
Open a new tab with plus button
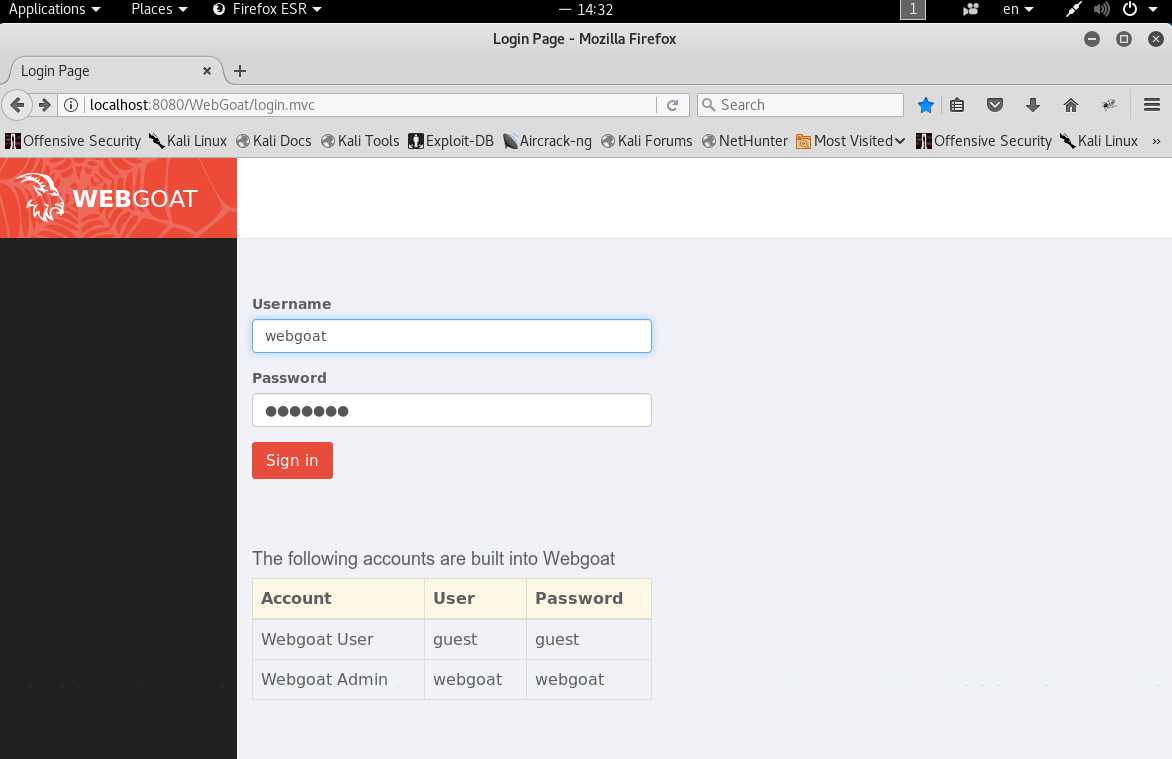coord(239,71)
